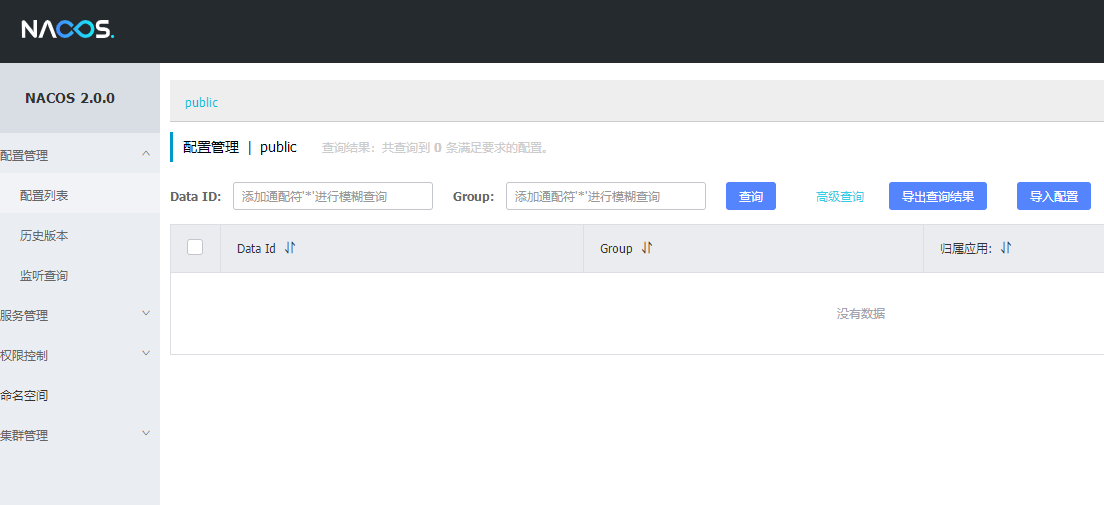Open 监听查询 in the sidebar
This screenshot has width=1104, height=505.
click(45, 275)
